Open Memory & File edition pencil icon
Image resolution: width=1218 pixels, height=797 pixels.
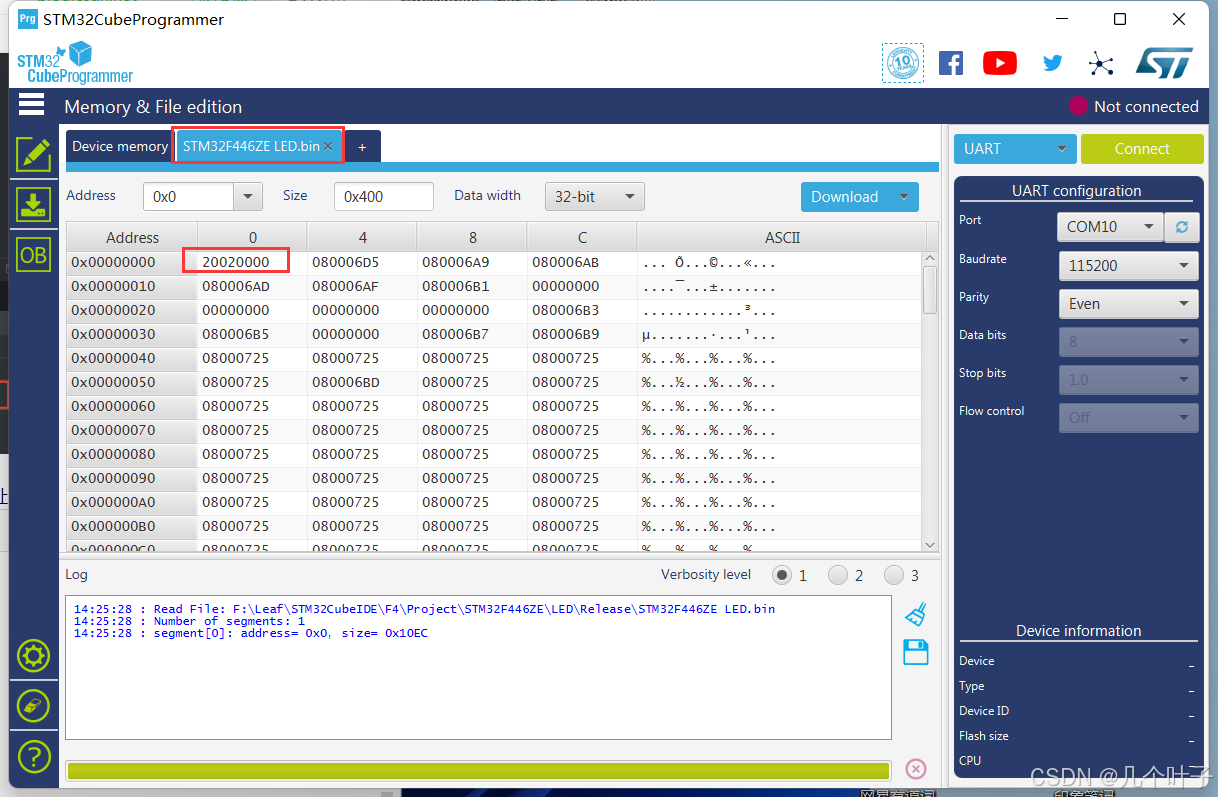33,154
